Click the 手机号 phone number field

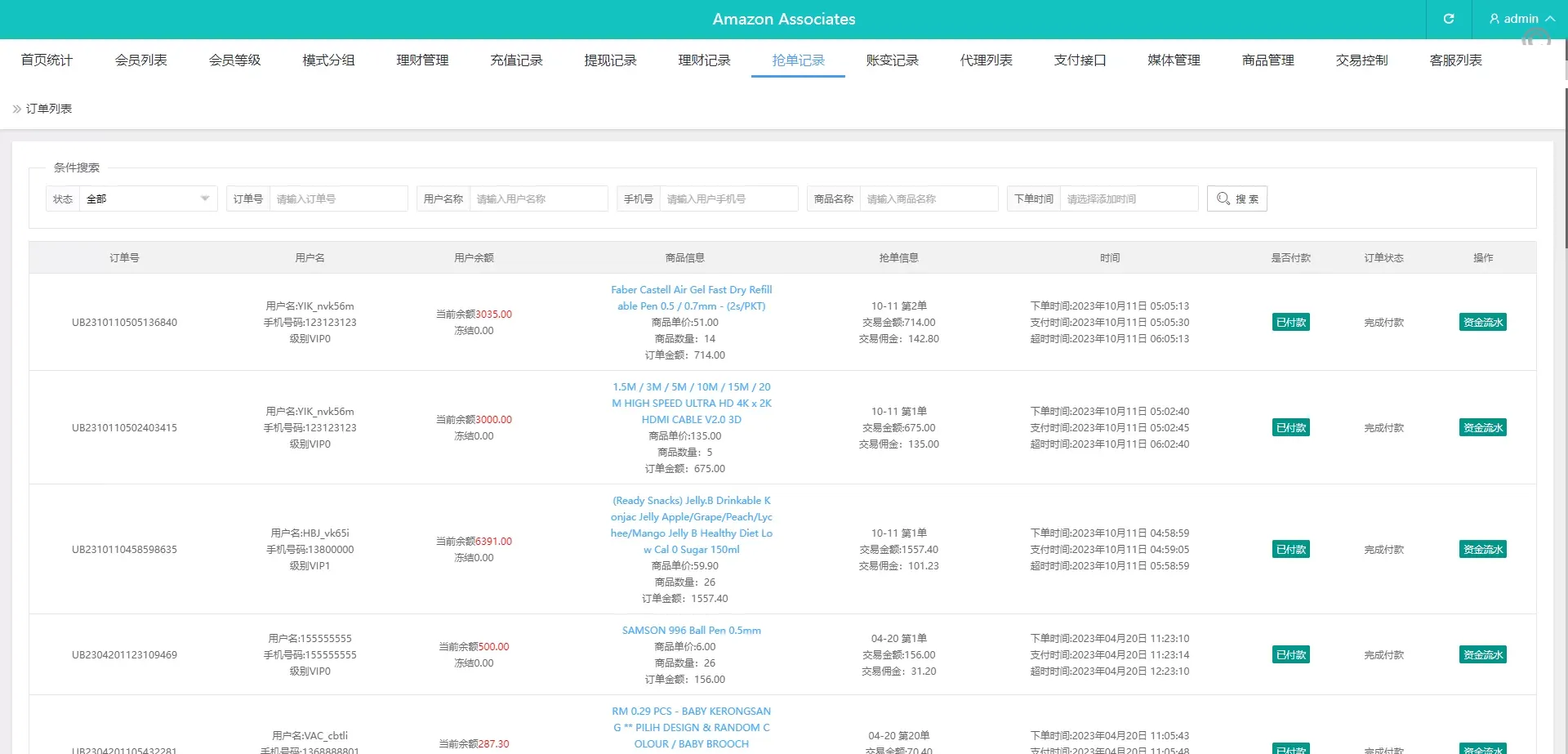point(728,199)
